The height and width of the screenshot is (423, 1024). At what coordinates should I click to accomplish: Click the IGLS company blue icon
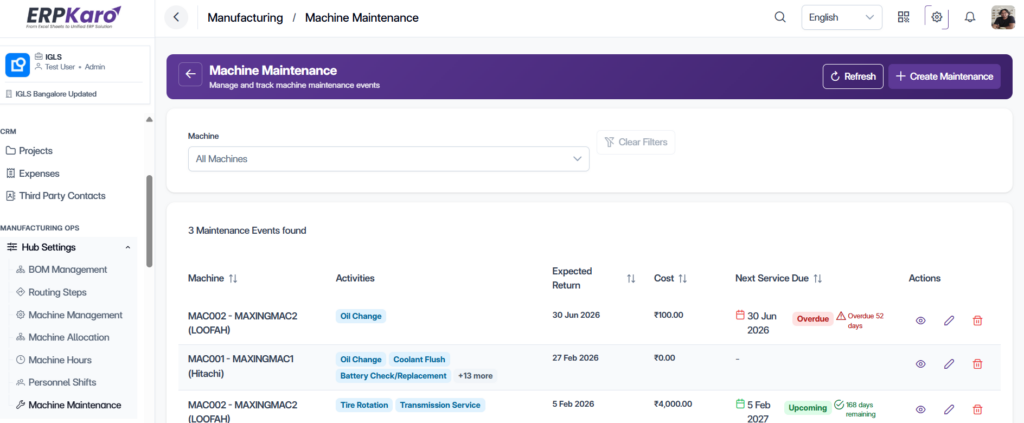tap(17, 64)
